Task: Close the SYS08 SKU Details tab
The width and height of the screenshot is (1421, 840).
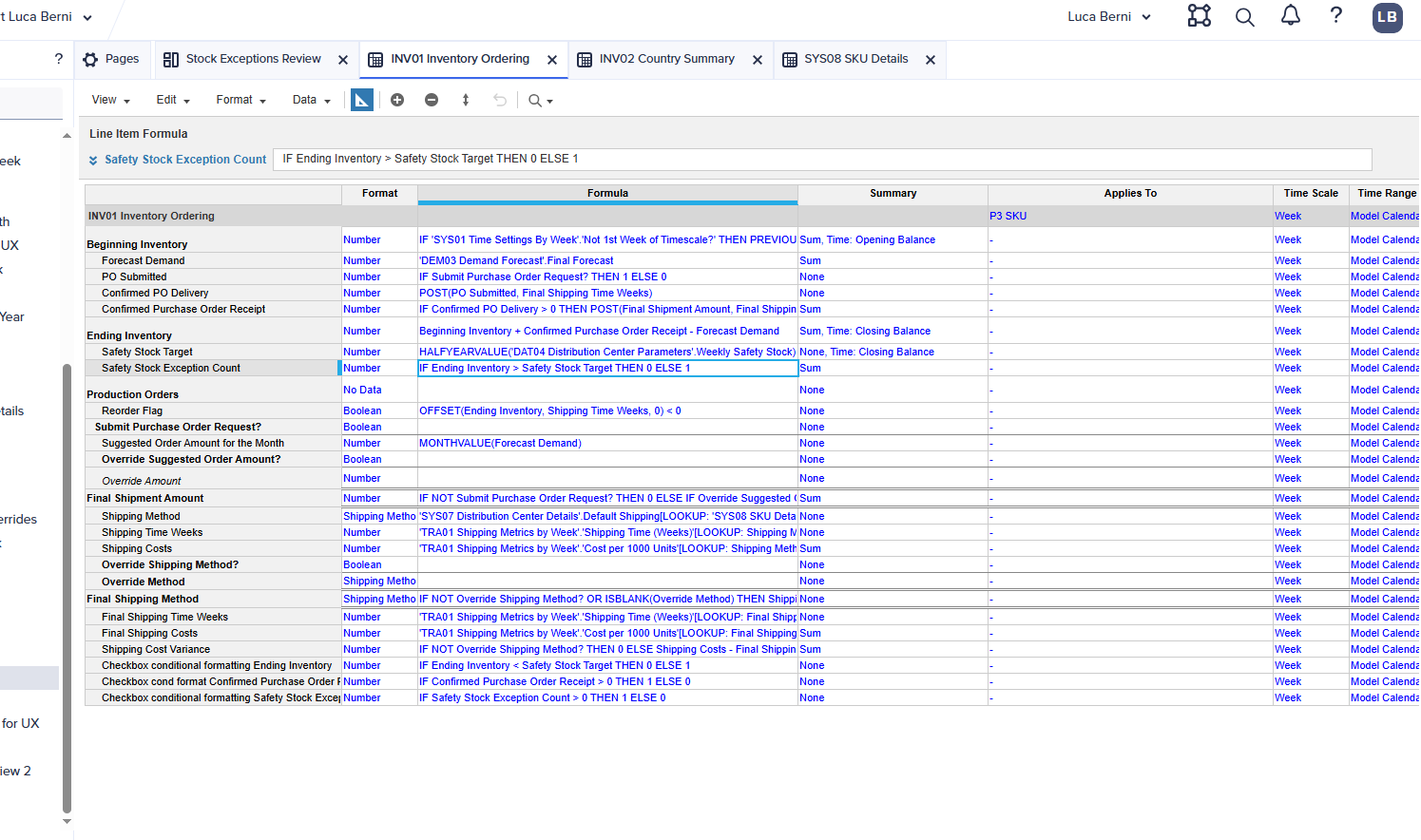Action: tap(931, 60)
